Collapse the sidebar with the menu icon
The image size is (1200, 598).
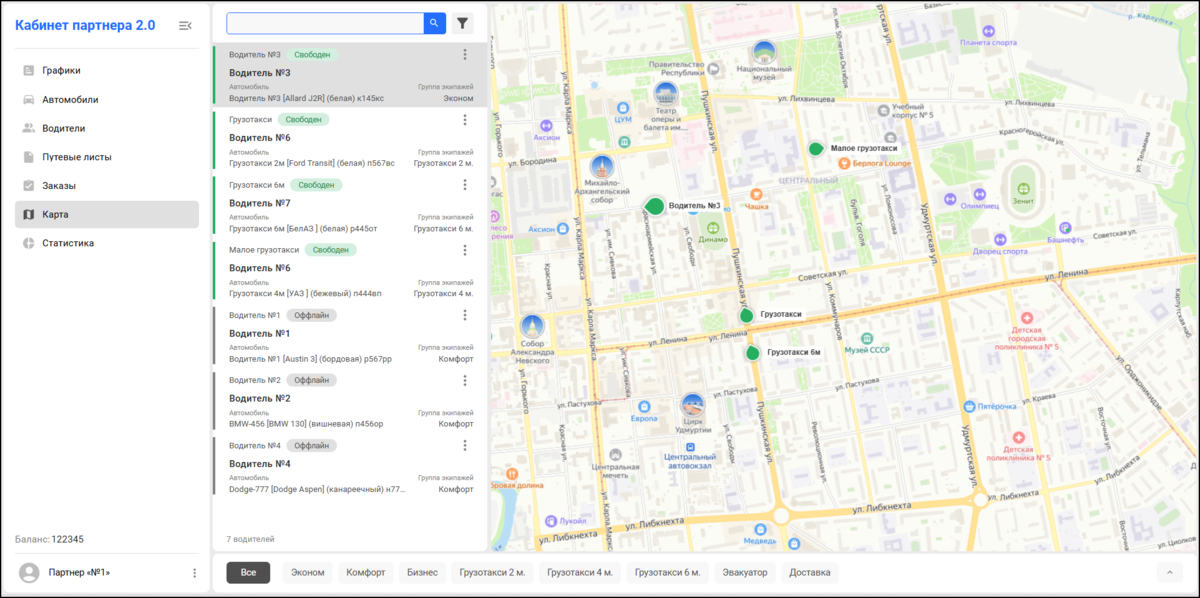tap(185, 25)
